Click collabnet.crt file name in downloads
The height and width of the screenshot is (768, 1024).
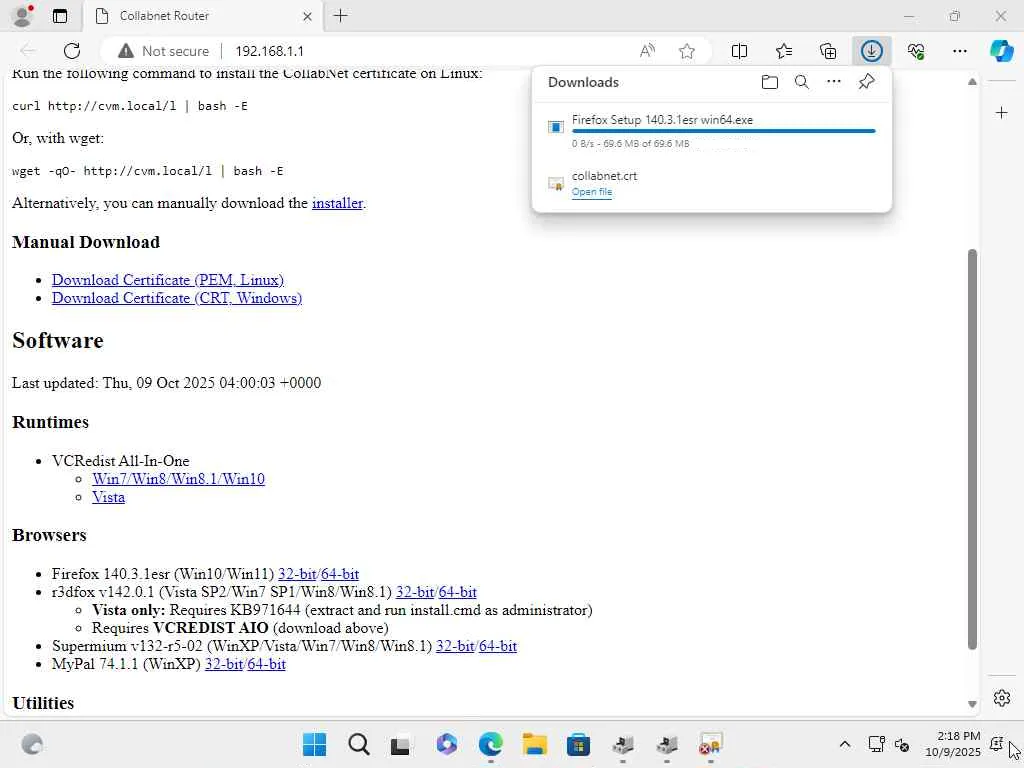tap(604, 176)
